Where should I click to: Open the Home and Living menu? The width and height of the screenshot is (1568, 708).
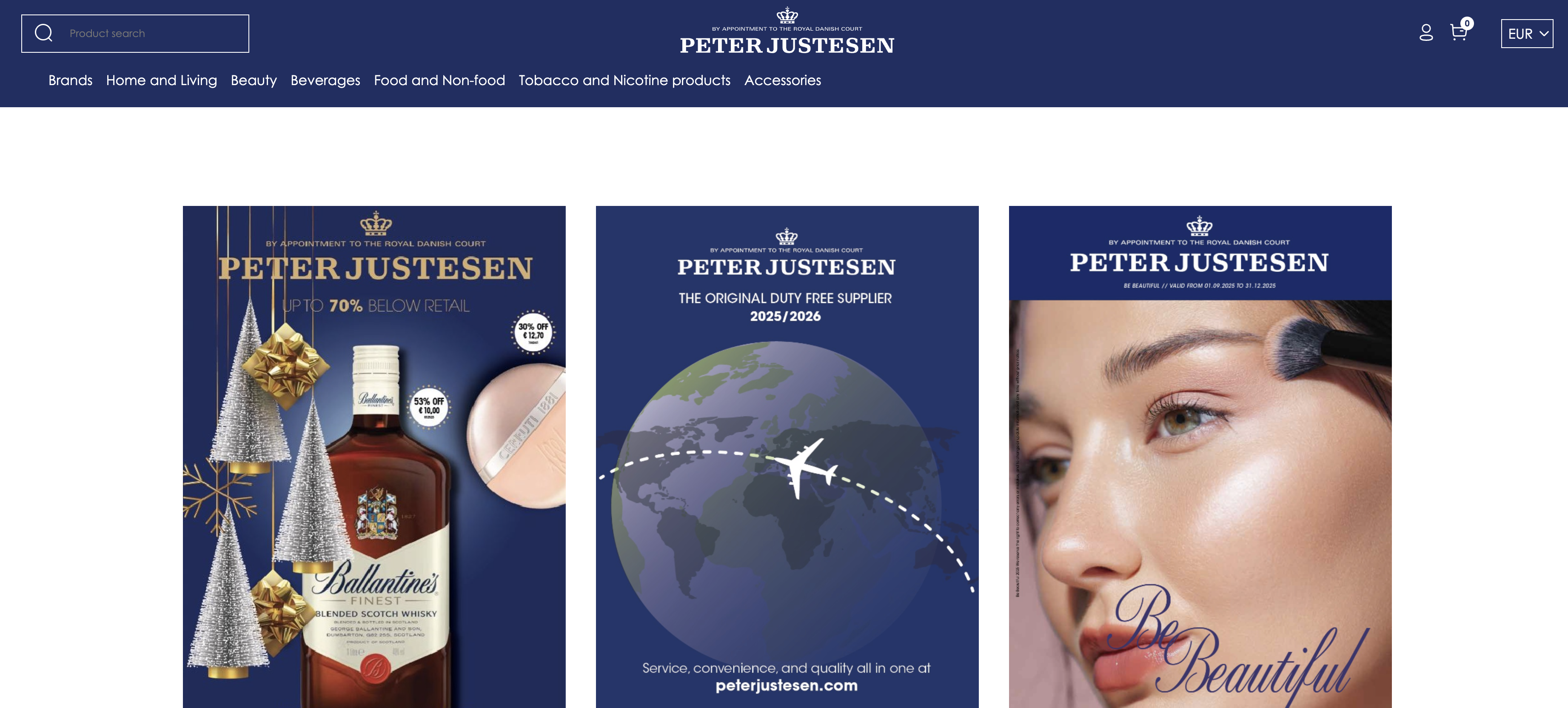click(x=161, y=80)
